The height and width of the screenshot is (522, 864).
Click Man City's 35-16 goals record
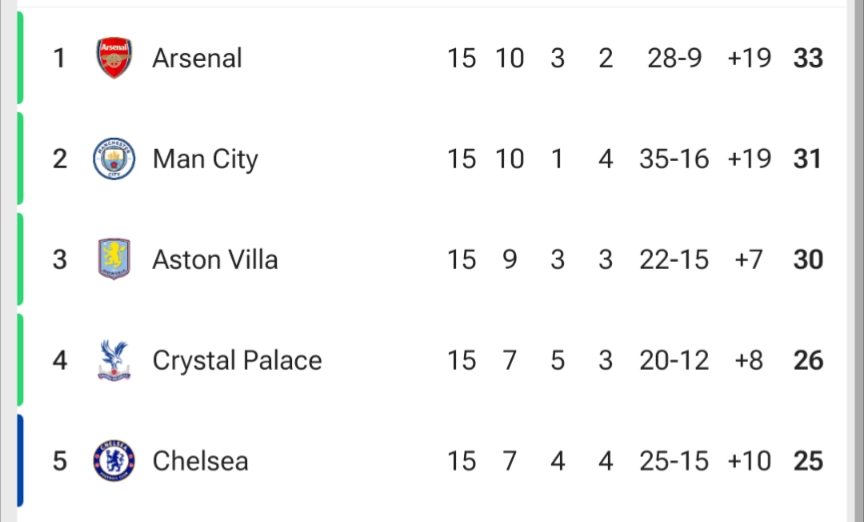point(674,159)
